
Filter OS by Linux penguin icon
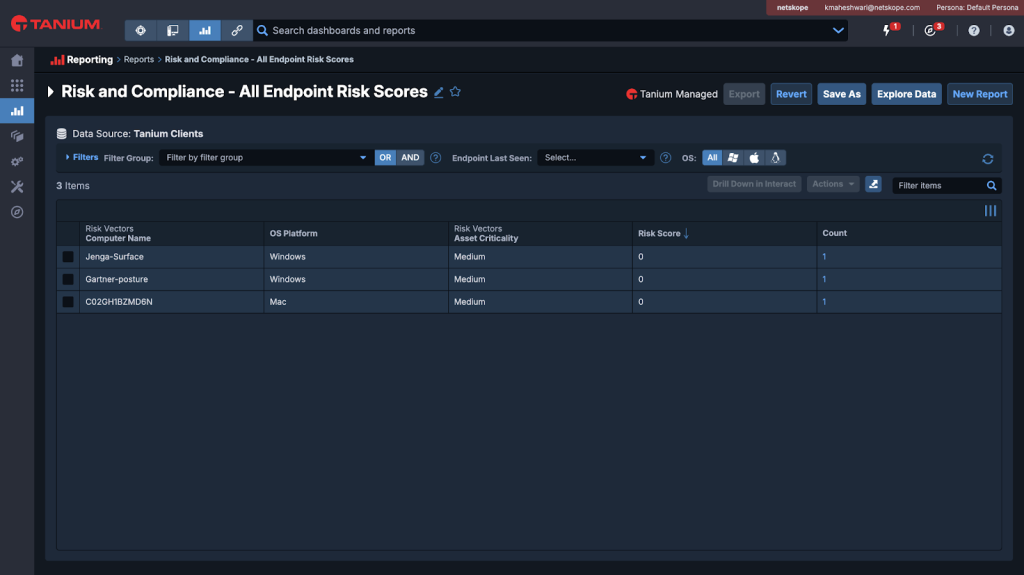point(775,157)
